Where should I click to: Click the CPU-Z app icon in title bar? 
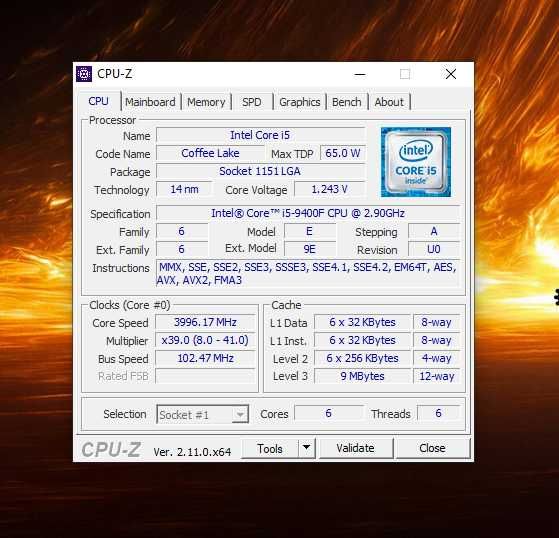(84, 74)
